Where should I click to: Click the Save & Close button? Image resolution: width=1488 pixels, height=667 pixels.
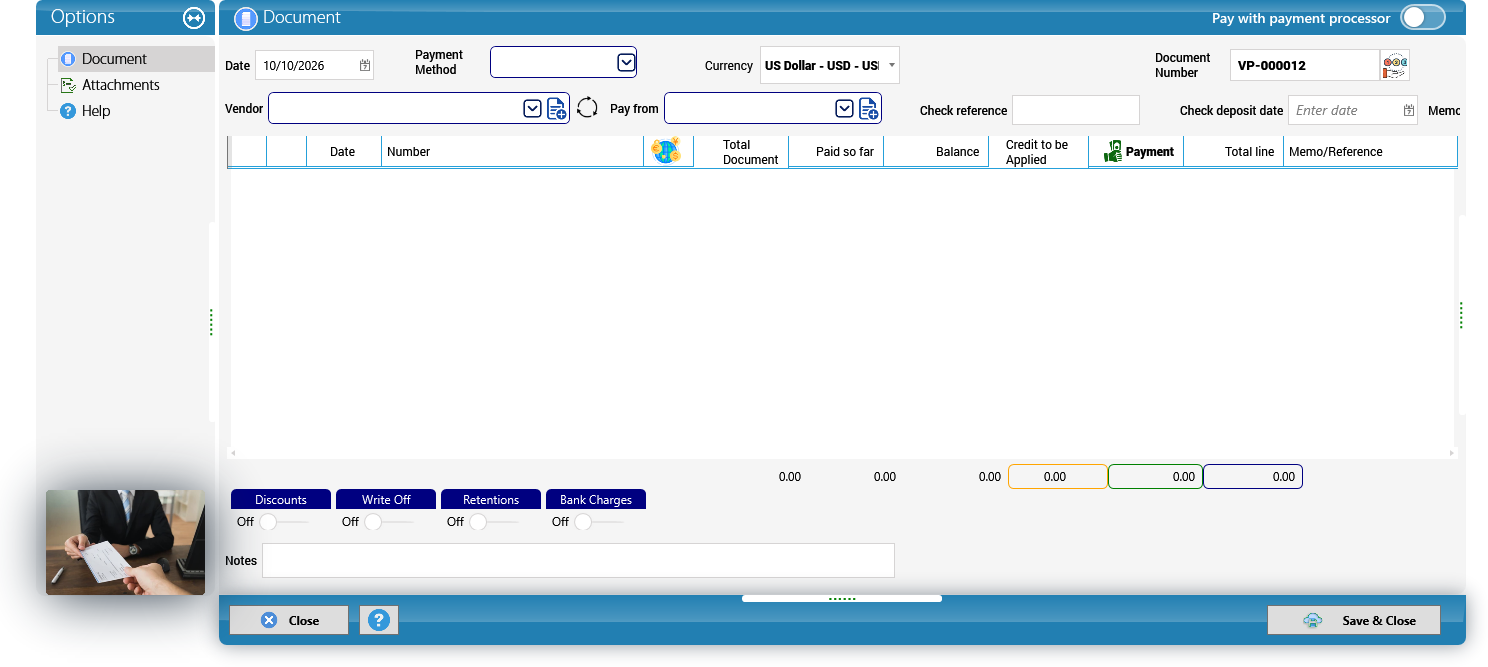point(1354,620)
